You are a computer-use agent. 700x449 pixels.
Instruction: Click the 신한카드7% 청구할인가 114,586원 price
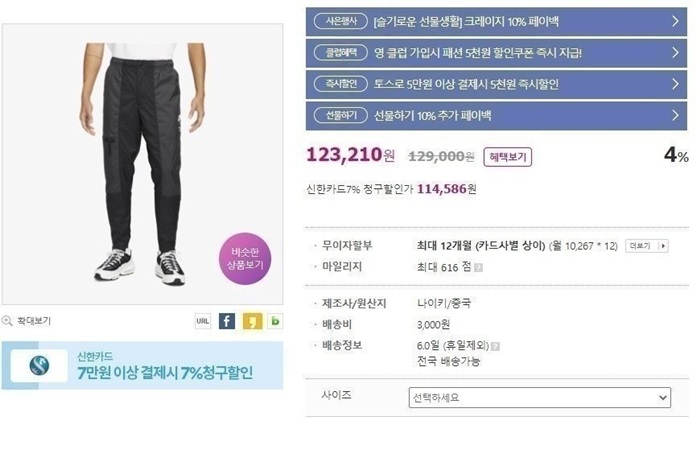click(391, 189)
